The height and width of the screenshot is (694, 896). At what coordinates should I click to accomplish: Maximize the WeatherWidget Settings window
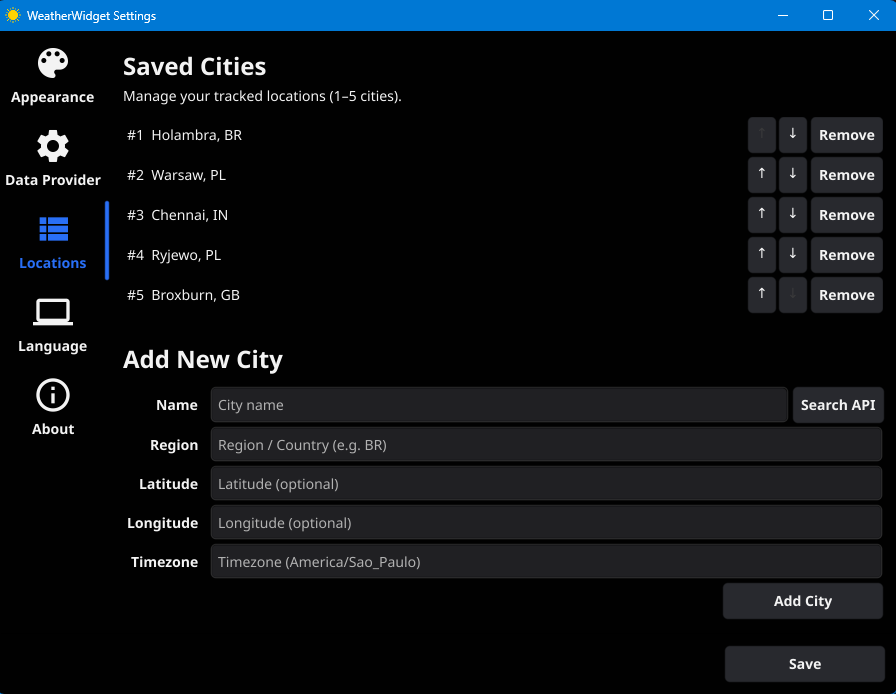827,15
